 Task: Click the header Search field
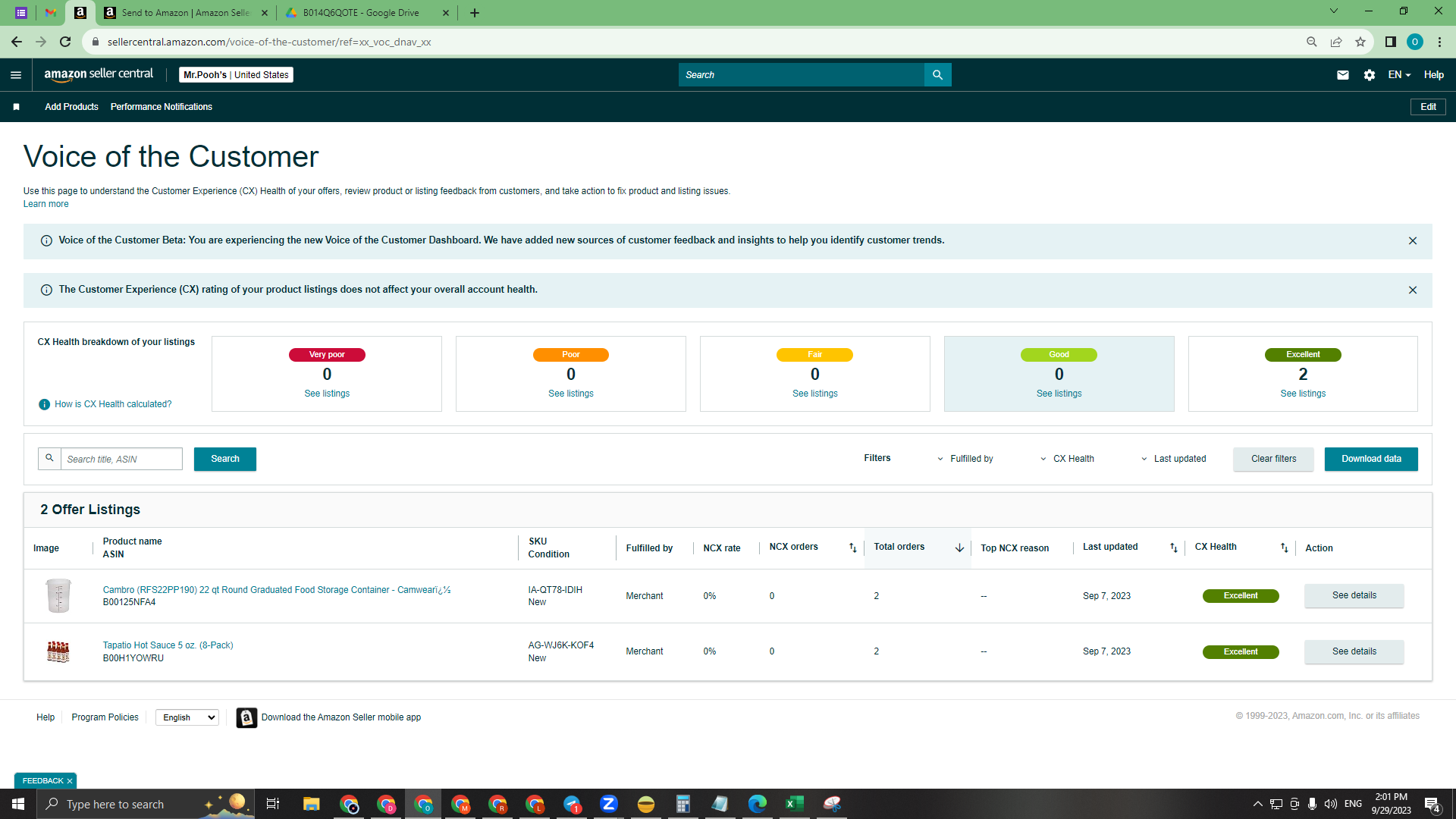pos(802,75)
